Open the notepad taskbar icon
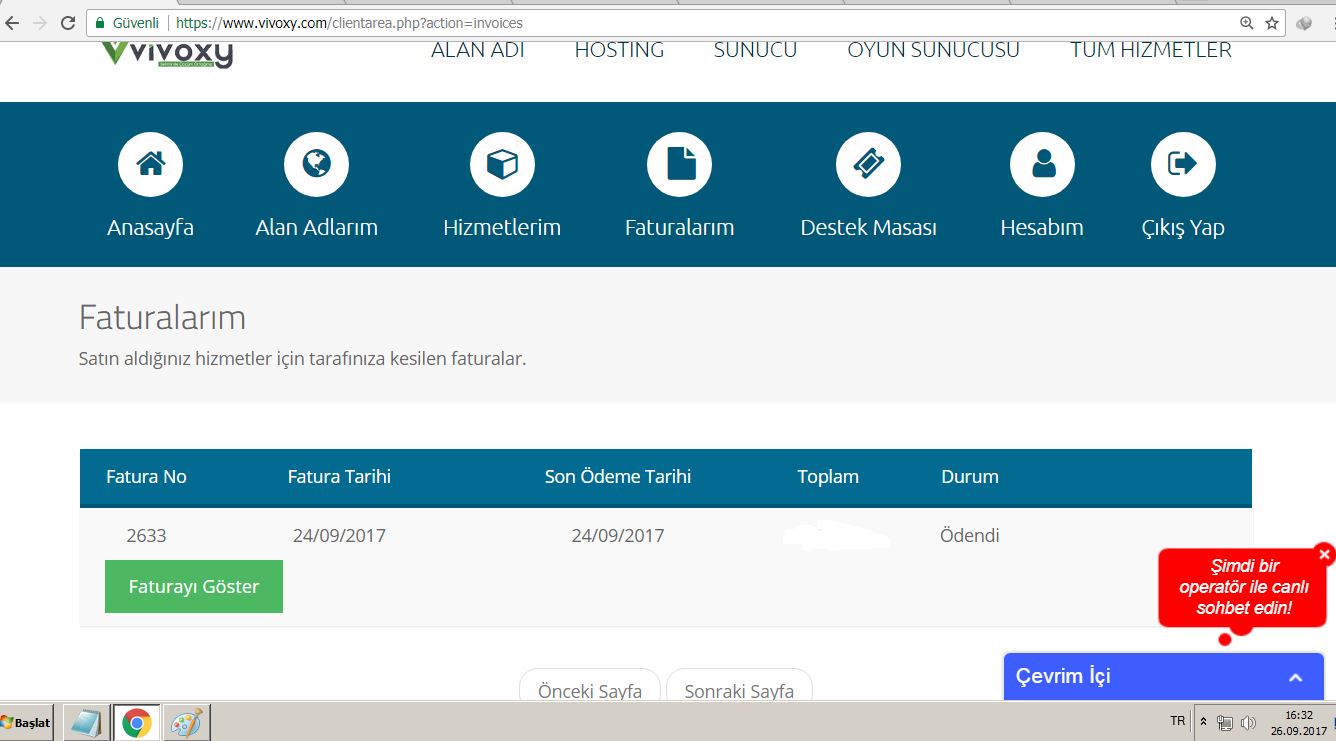The image size is (1336, 741). click(x=87, y=722)
